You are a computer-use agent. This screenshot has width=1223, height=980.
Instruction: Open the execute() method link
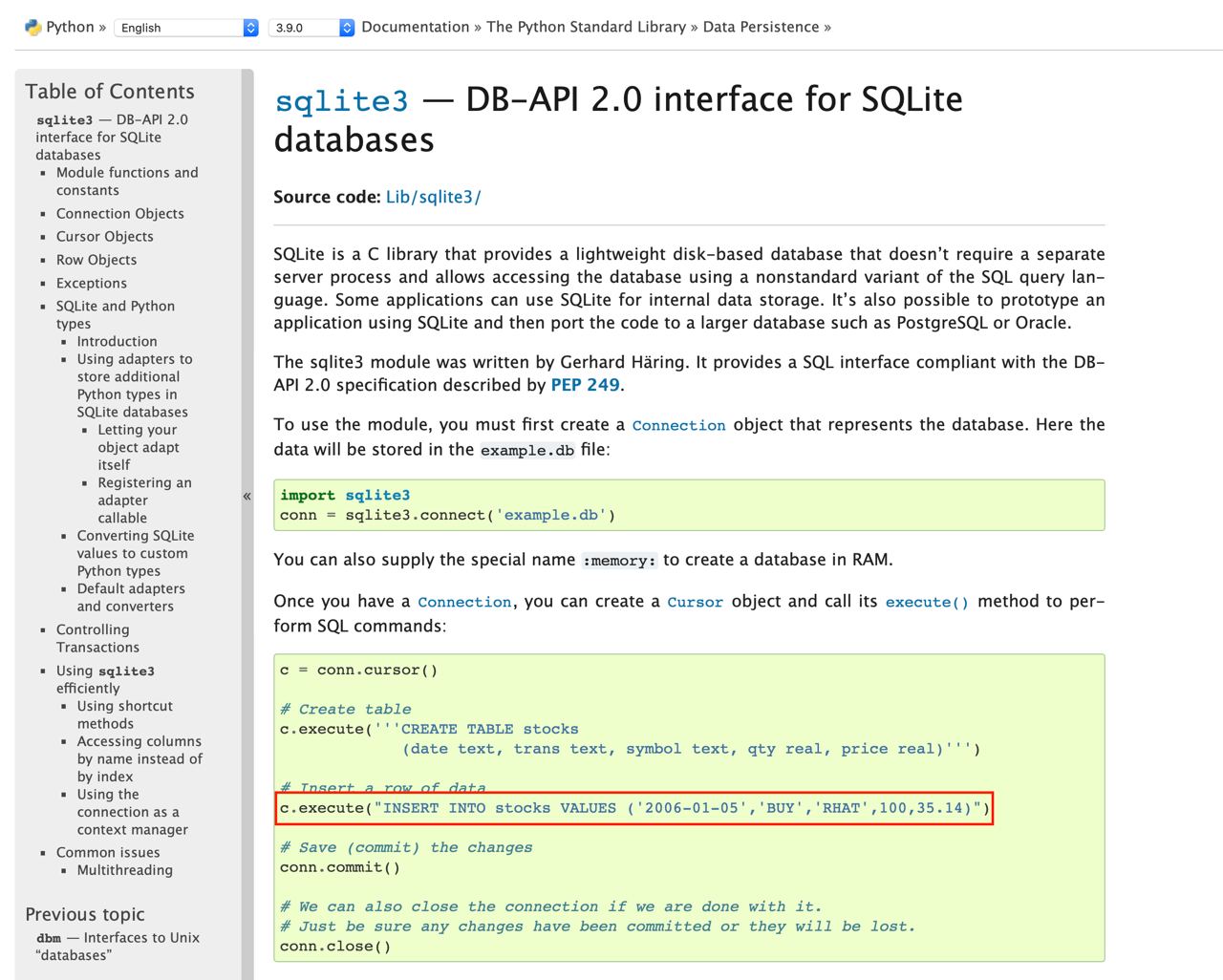coord(927,602)
